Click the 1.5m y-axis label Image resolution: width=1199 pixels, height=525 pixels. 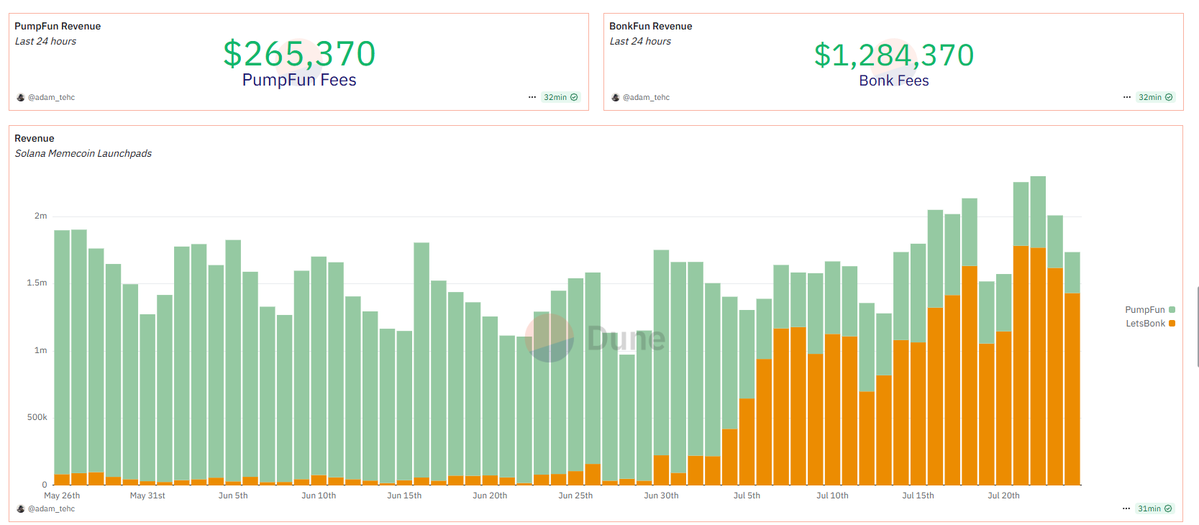pos(38,284)
